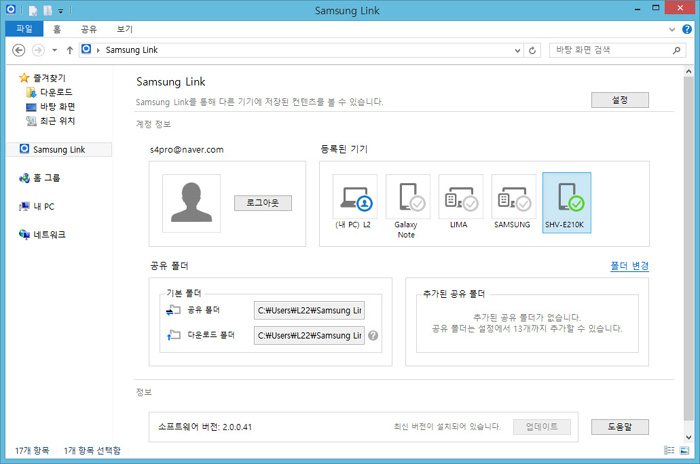Expand the ribbon with chevron arrow
700x464 pixels.
pyautogui.click(x=672, y=29)
